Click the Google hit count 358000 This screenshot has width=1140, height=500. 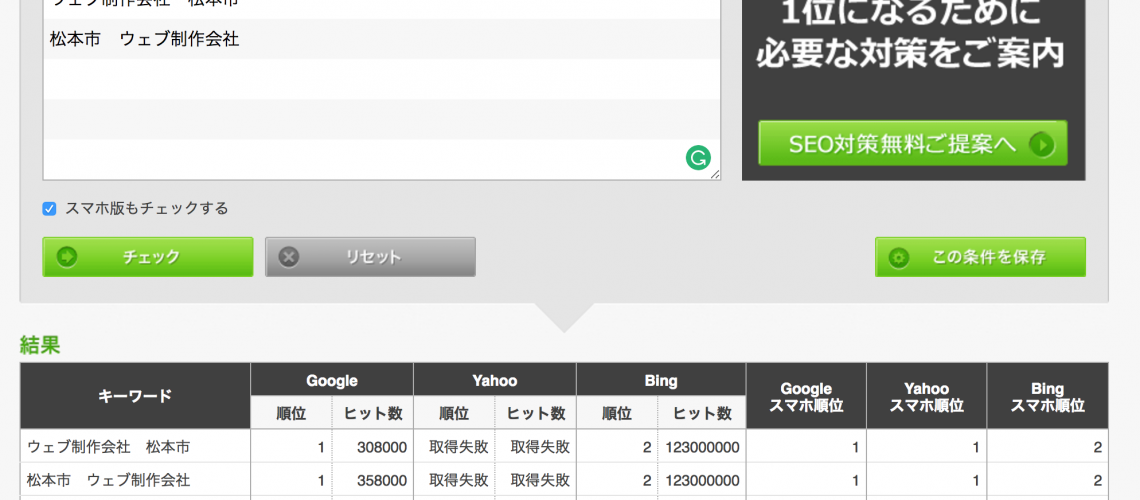click(382, 480)
